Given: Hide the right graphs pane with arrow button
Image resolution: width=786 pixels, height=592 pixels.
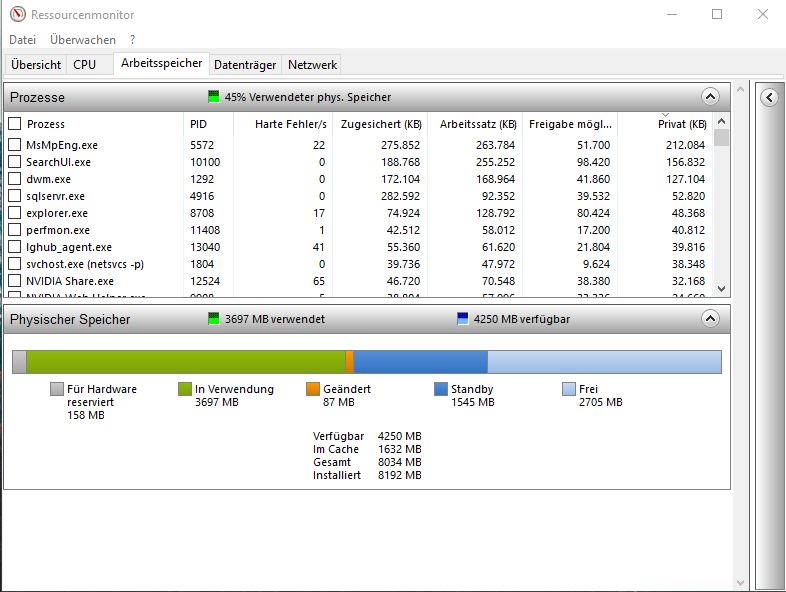Looking at the screenshot, I should click(769, 97).
